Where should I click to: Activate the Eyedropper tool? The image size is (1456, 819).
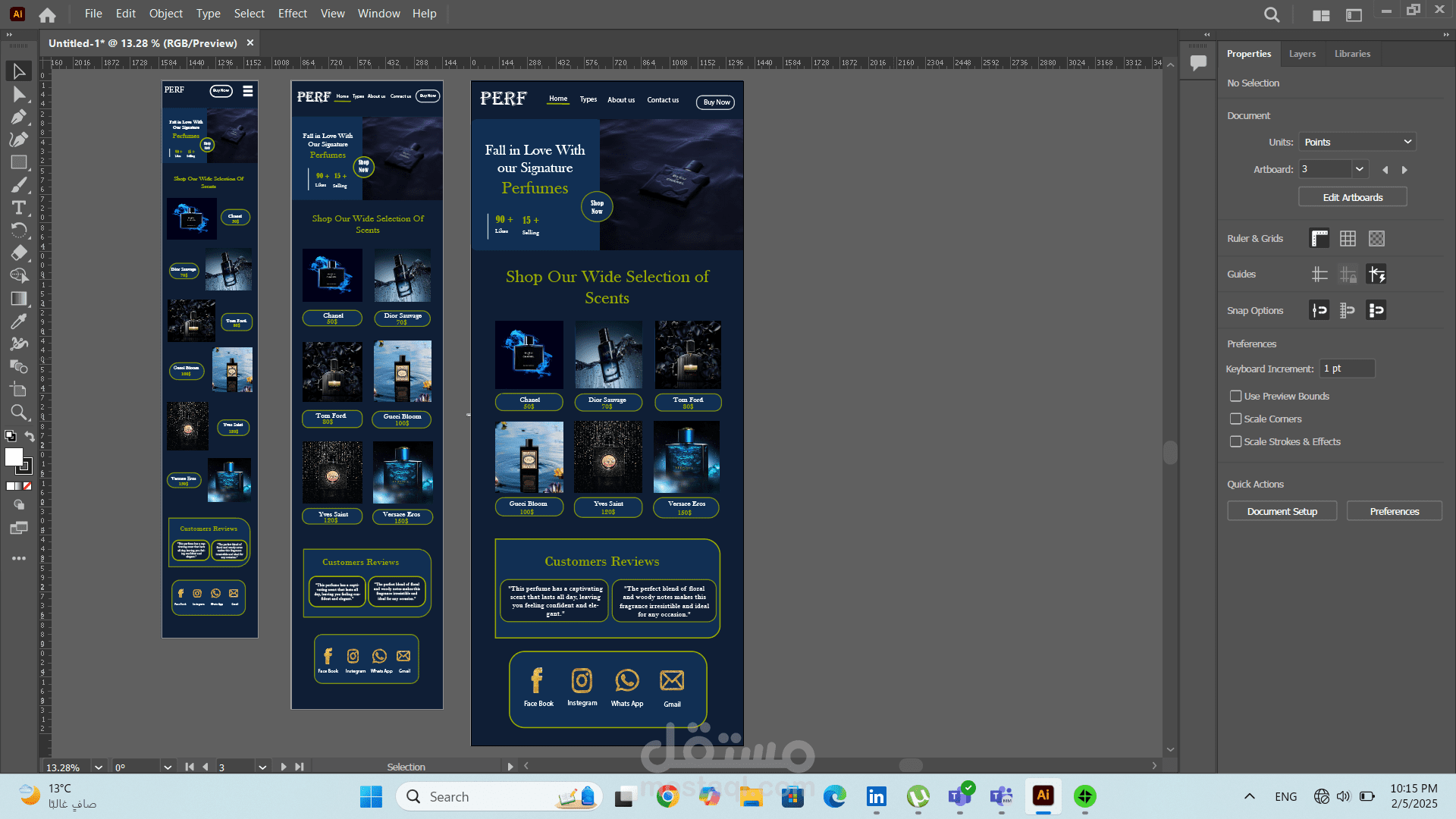(x=19, y=322)
